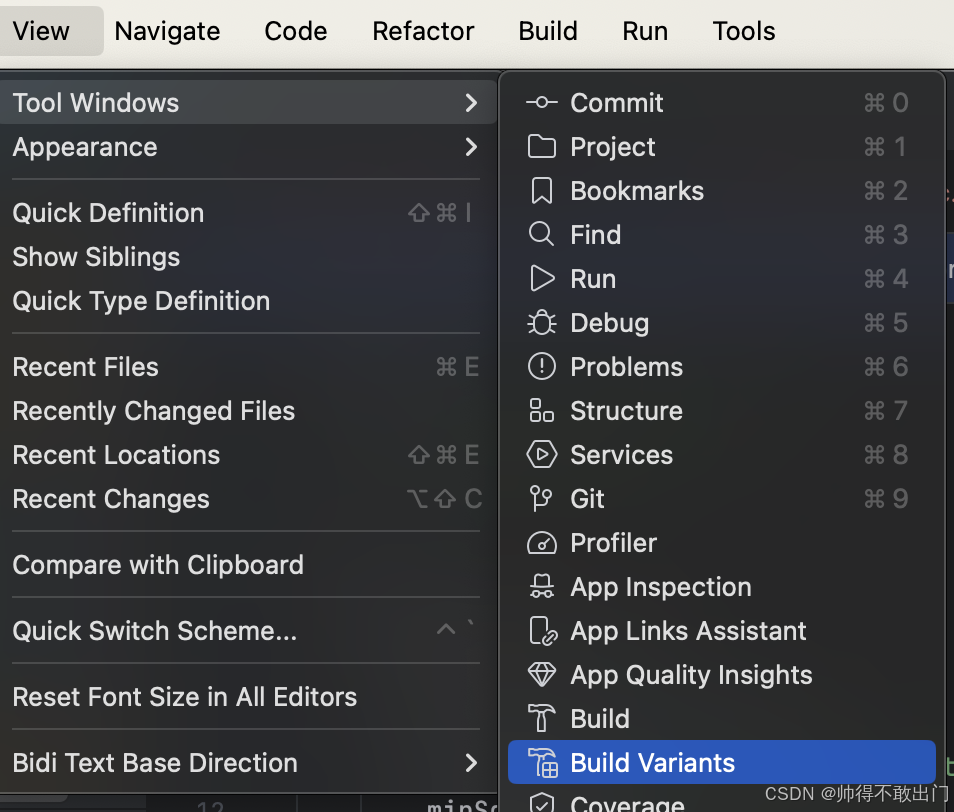Click the Git branch icon

click(541, 499)
